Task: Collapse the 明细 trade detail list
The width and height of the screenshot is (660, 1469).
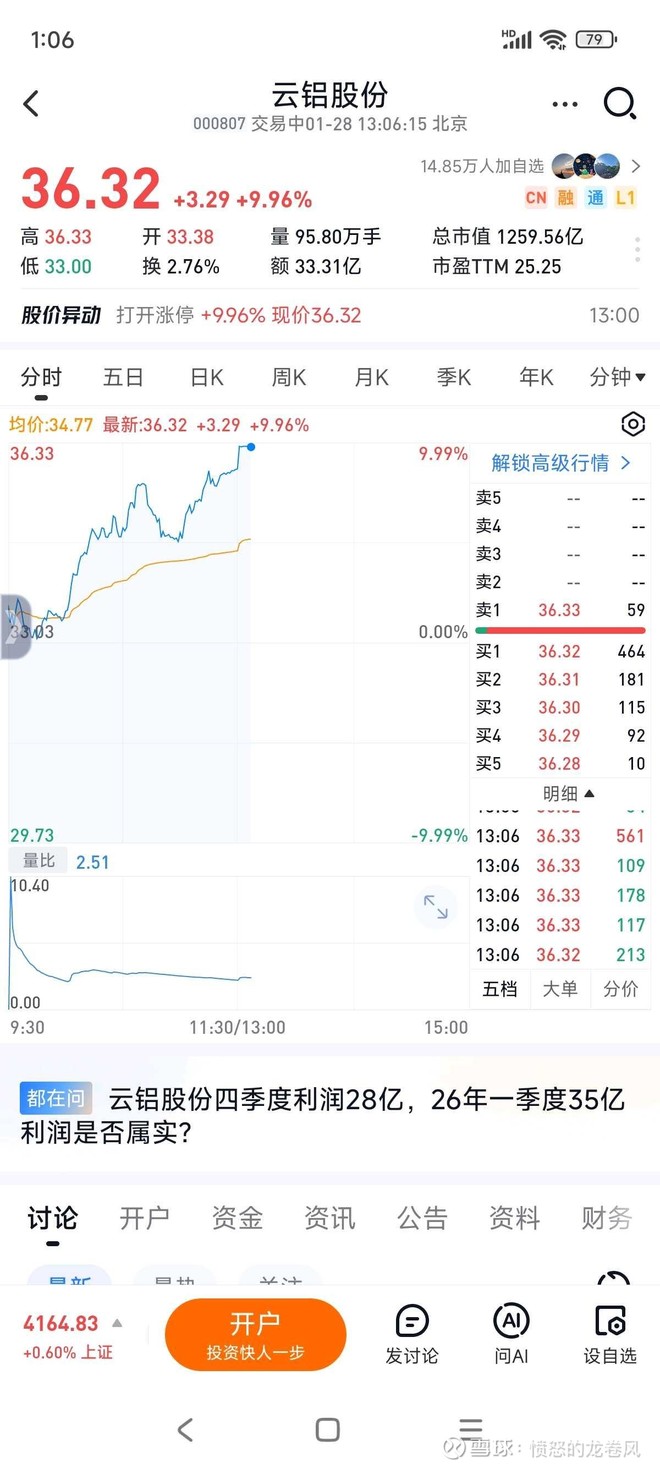Action: [x=566, y=793]
